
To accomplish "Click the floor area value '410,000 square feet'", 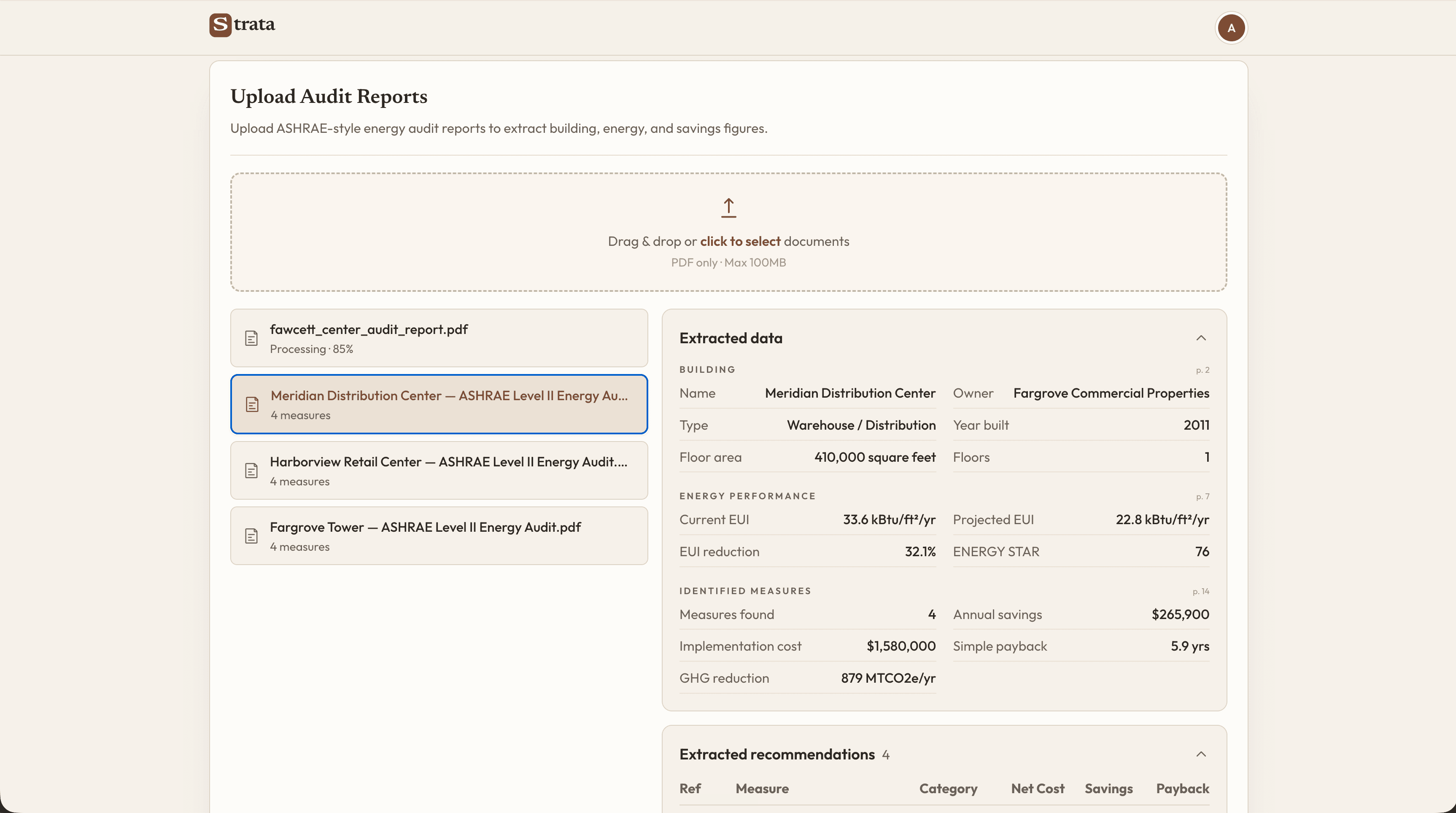I will click(x=875, y=458).
